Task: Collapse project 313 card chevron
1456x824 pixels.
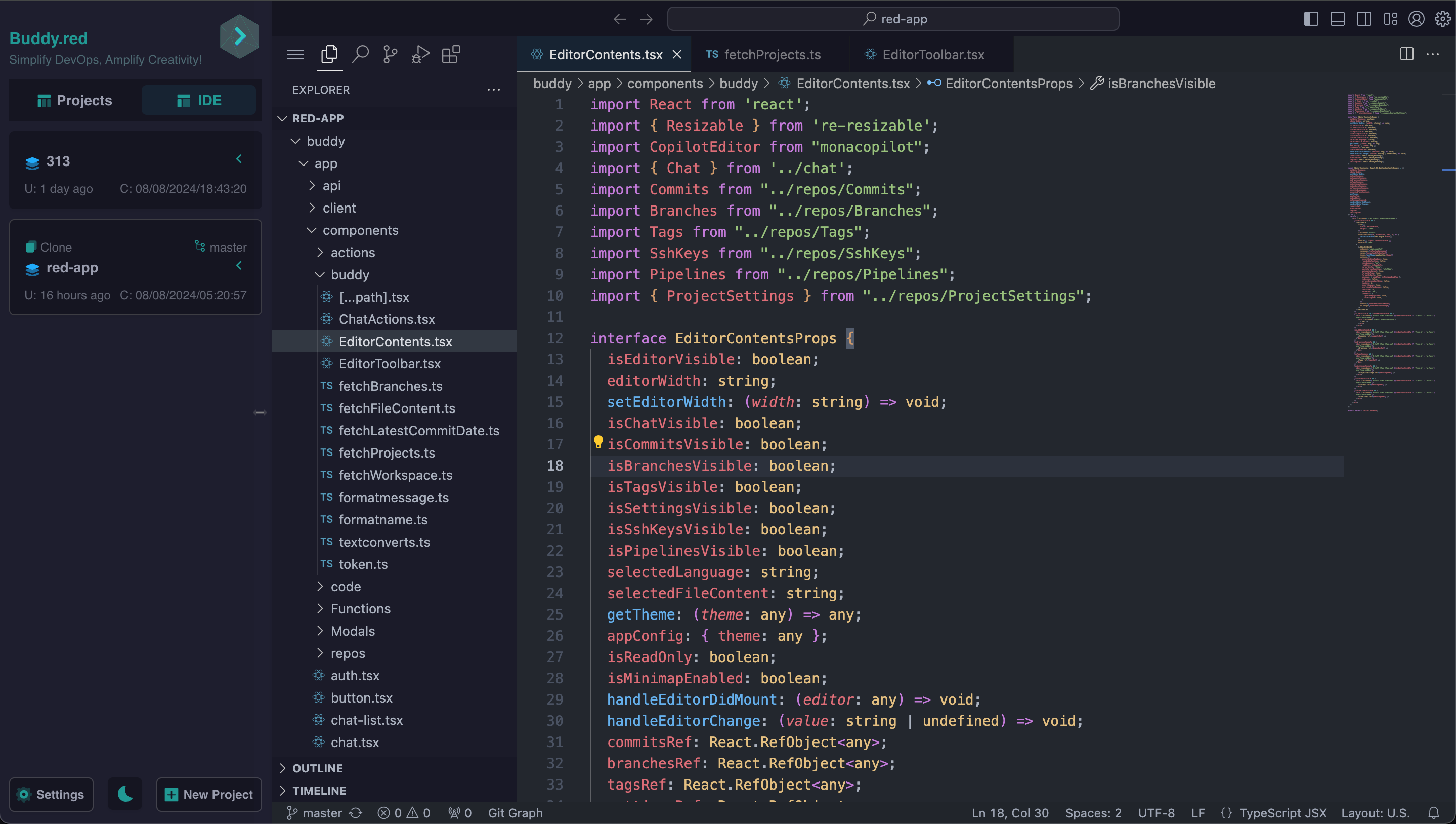Action: pyautogui.click(x=239, y=159)
